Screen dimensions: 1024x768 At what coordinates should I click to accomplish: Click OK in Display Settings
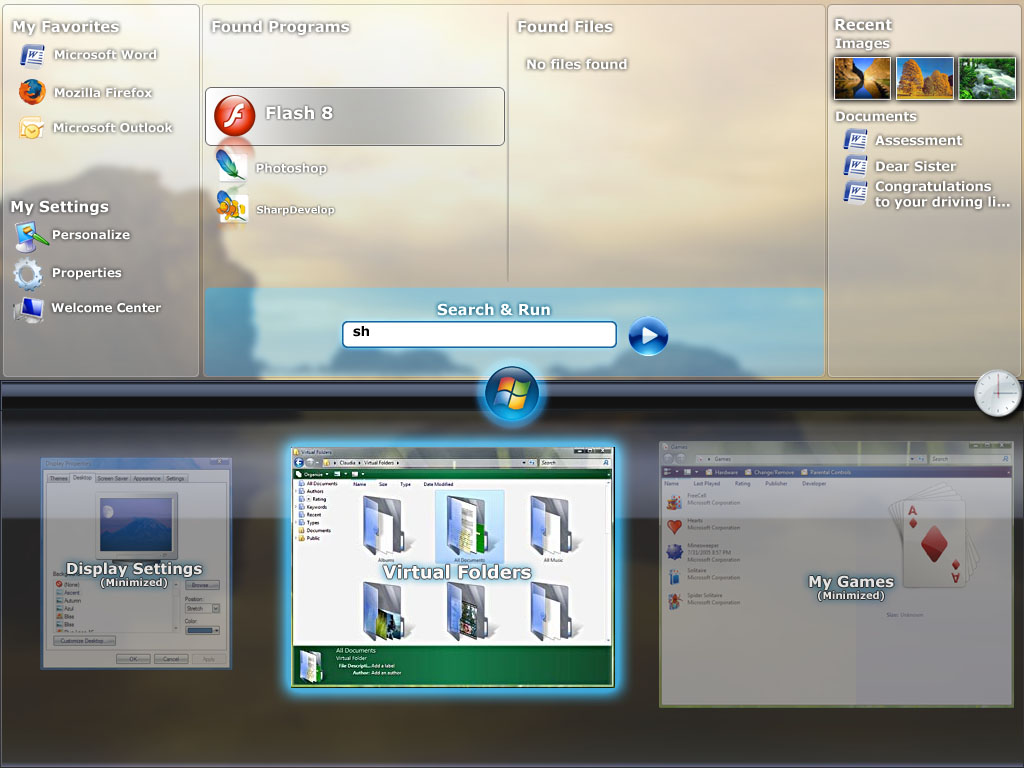133,659
